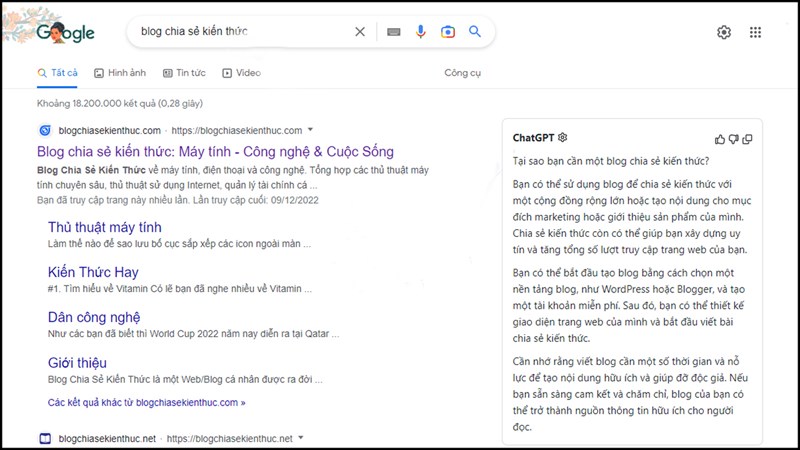The height and width of the screenshot is (450, 800).
Task: Click the ChatGPT question about needing a blog
Action: click(x=611, y=161)
